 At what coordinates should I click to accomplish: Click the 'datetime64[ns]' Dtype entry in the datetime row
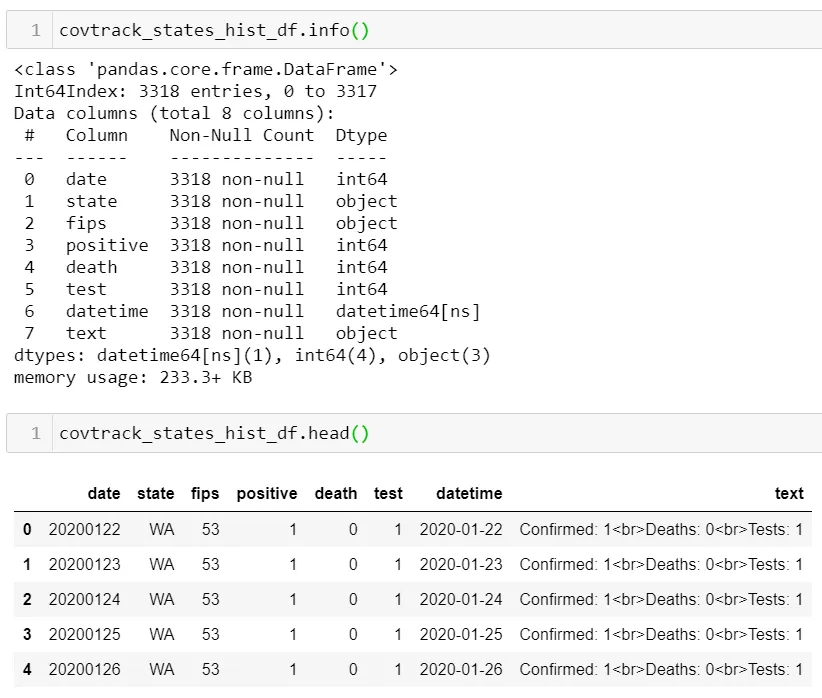click(408, 311)
